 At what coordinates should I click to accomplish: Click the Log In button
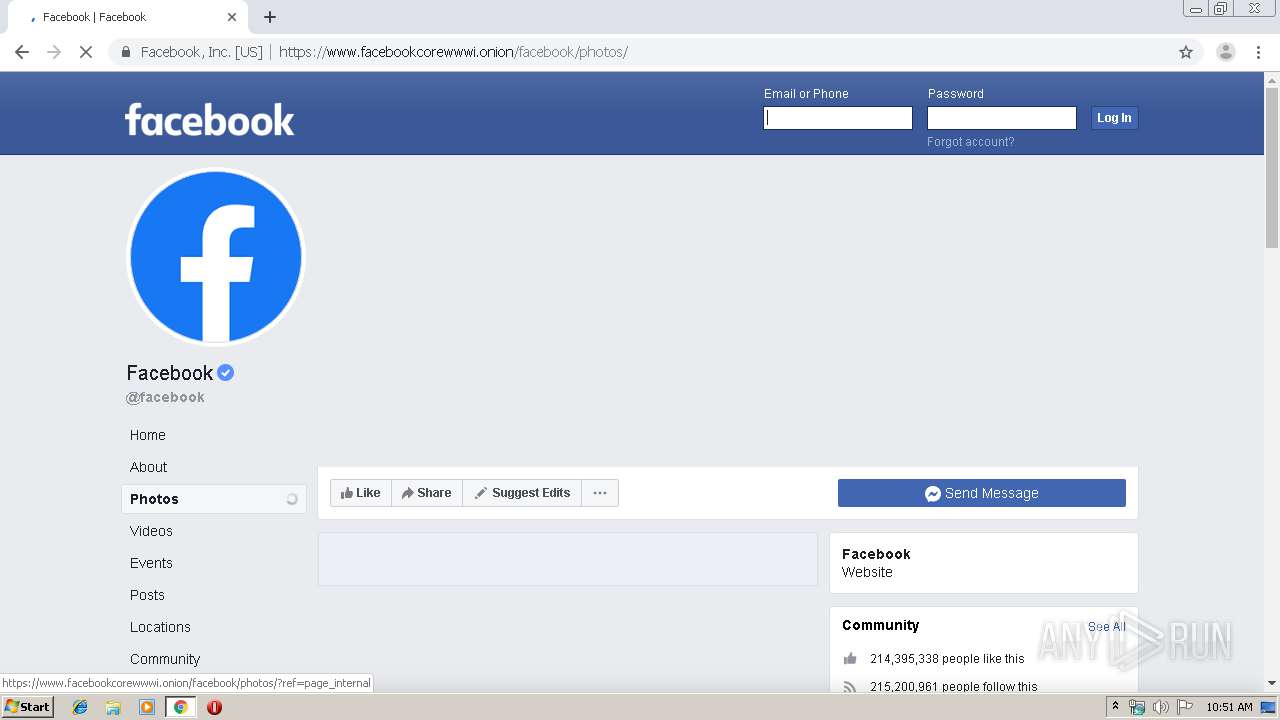tap(1114, 118)
